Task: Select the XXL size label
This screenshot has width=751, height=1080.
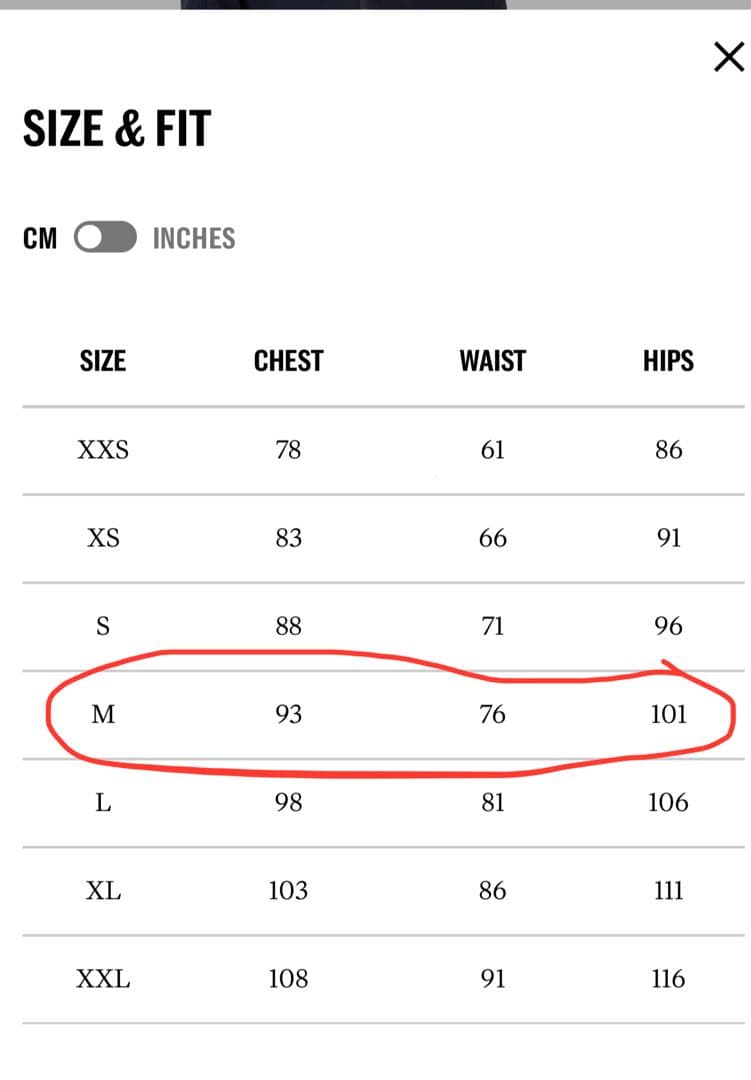Action: tap(103, 978)
